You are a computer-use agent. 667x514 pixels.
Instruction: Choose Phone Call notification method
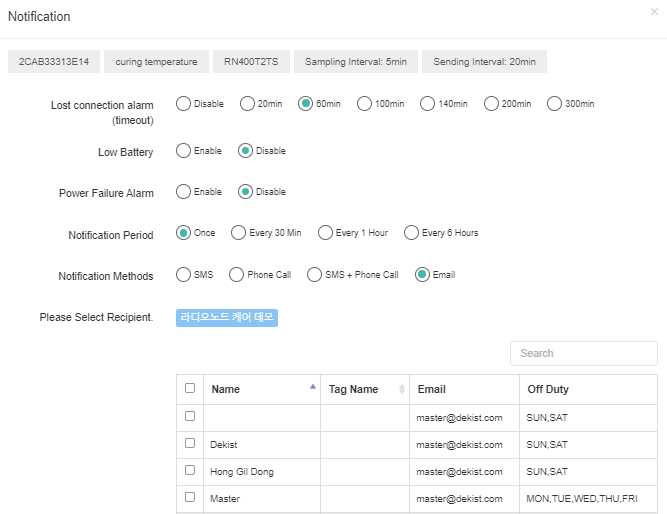(237, 274)
